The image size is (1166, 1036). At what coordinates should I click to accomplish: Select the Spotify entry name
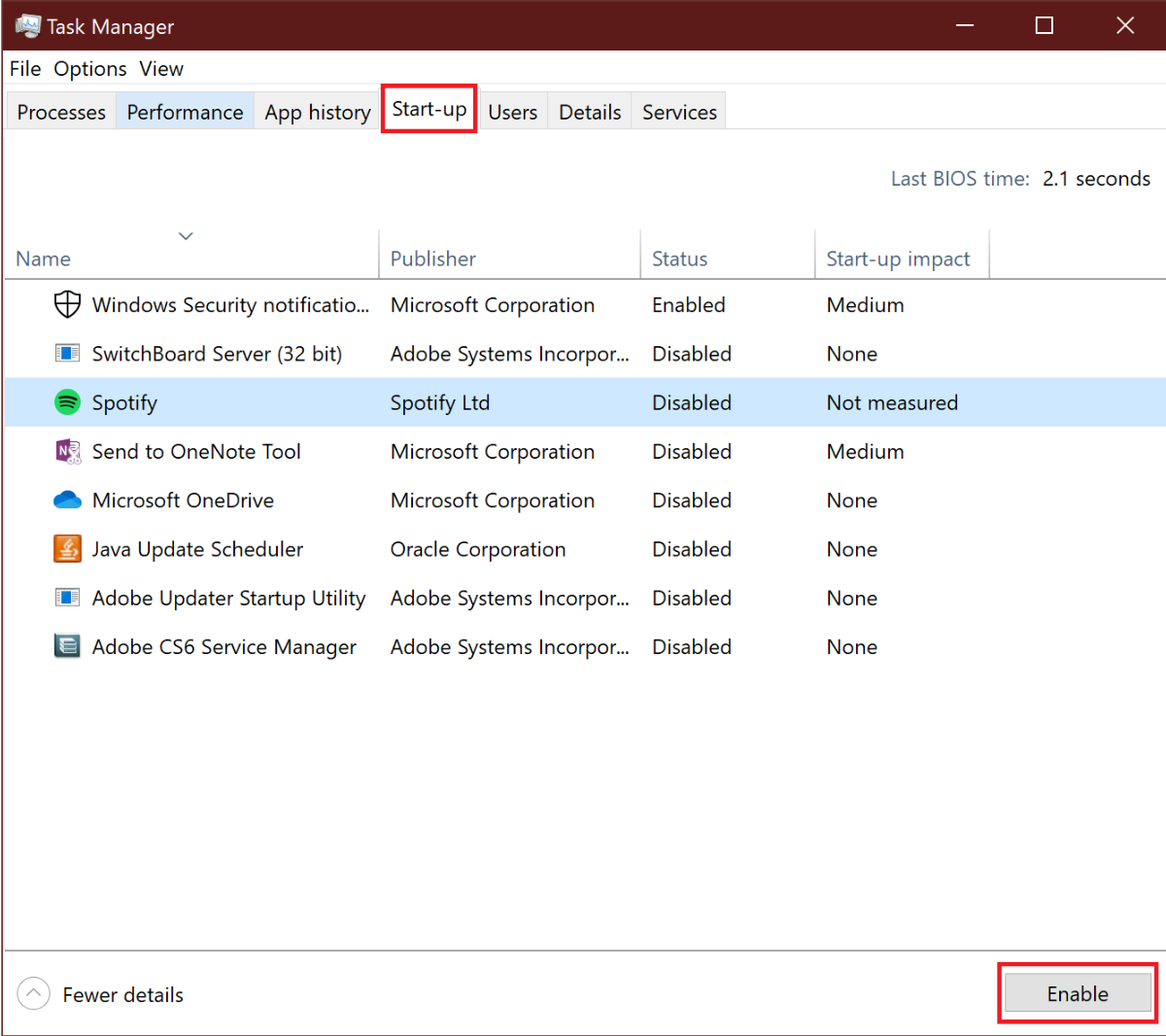point(124,403)
